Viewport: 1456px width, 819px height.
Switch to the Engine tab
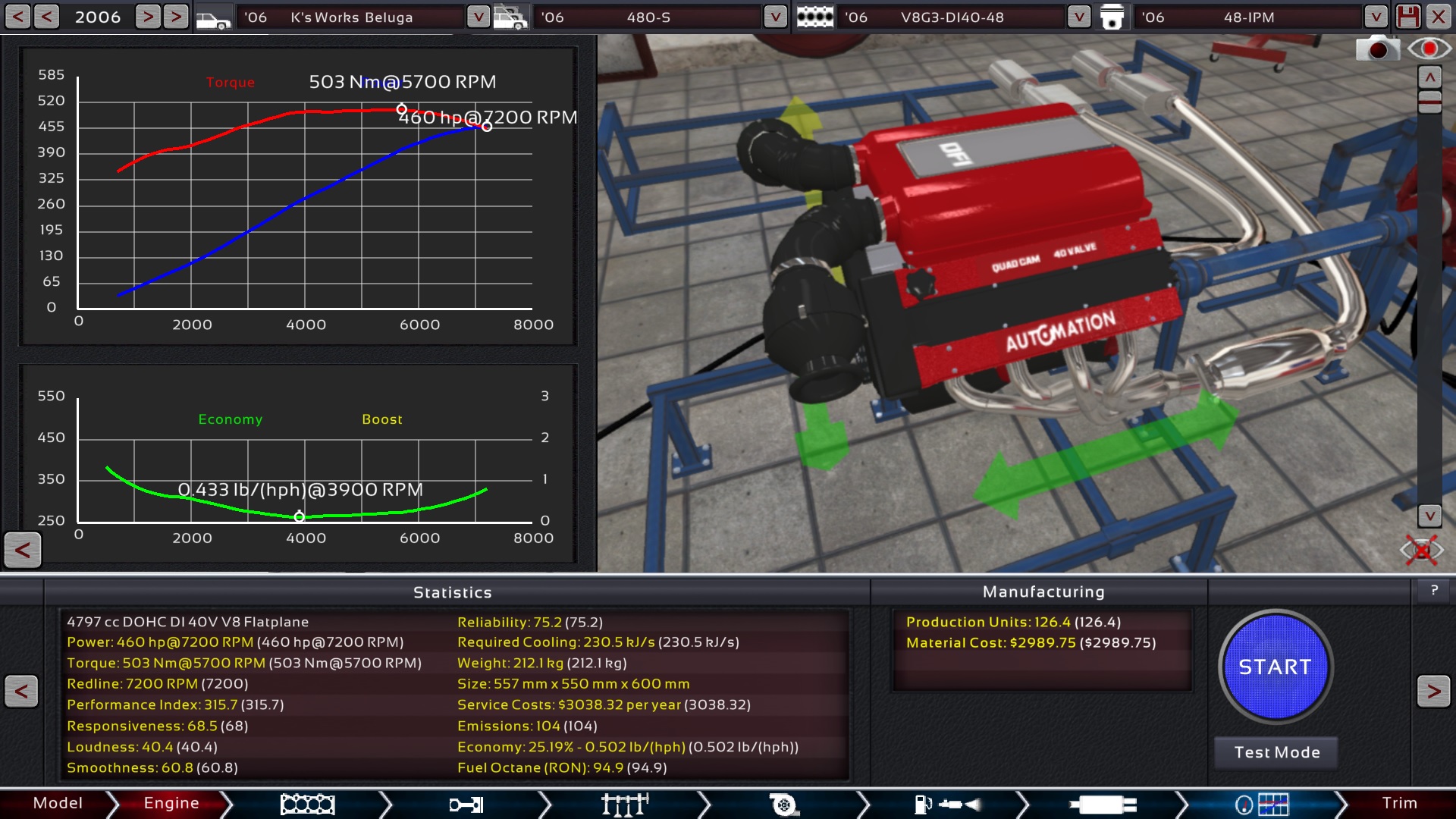coord(171,803)
